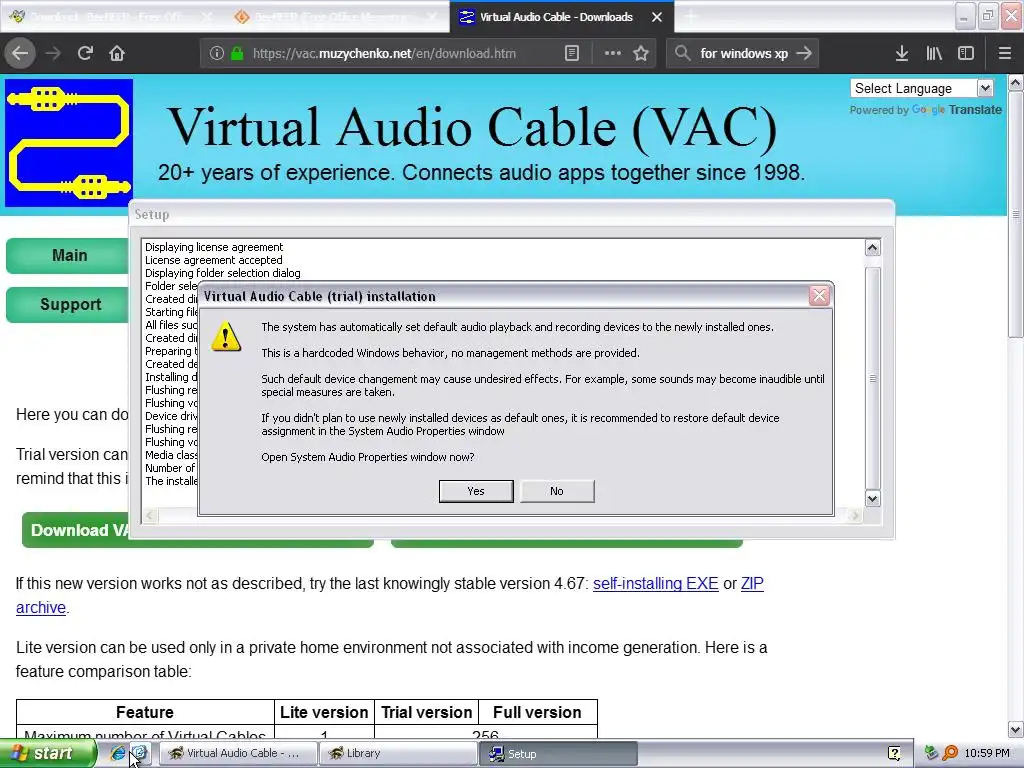Viewport: 1024px width, 768px height.
Task: Select 'License agreement accepted' log line
Action: pyautogui.click(x=214, y=260)
